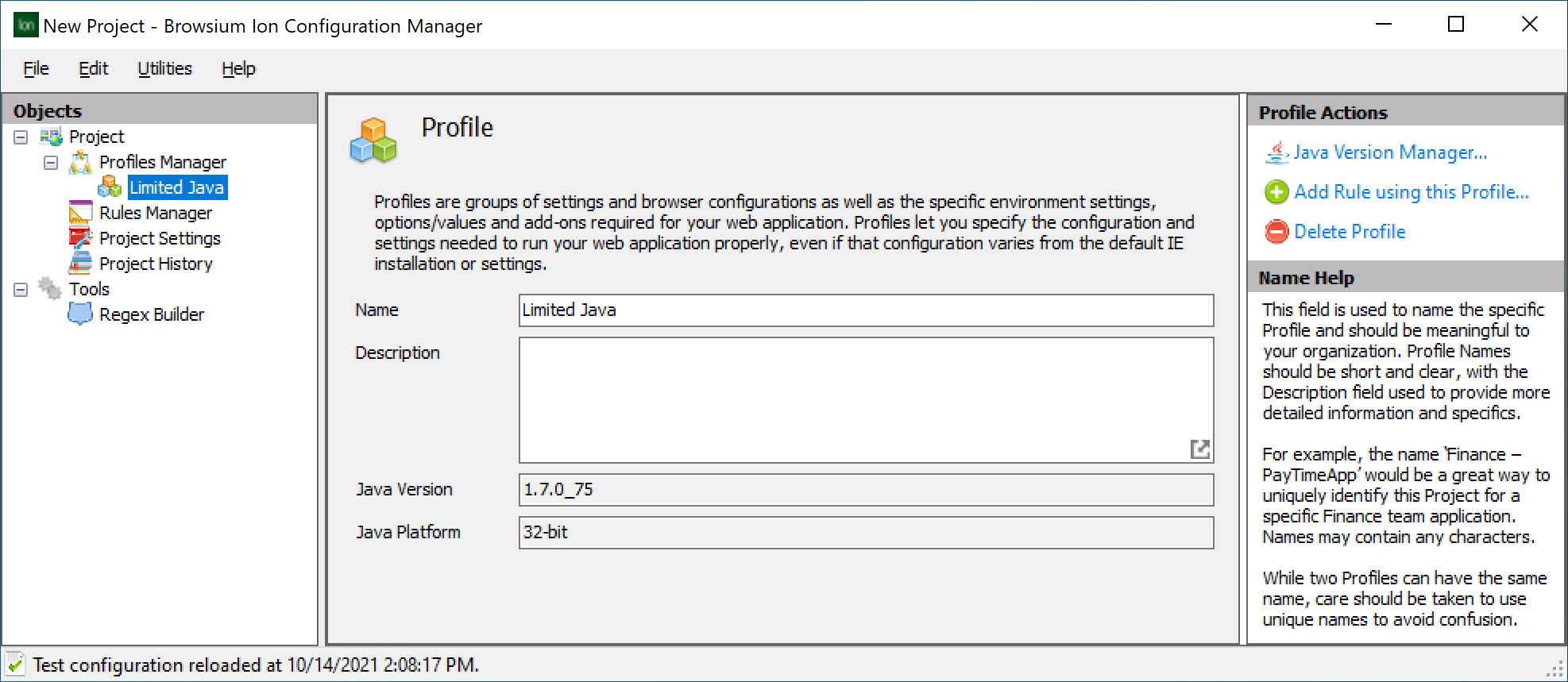Click the Rules Manager ruler icon
Viewport: 1568px width, 682px height.
pyautogui.click(x=80, y=213)
